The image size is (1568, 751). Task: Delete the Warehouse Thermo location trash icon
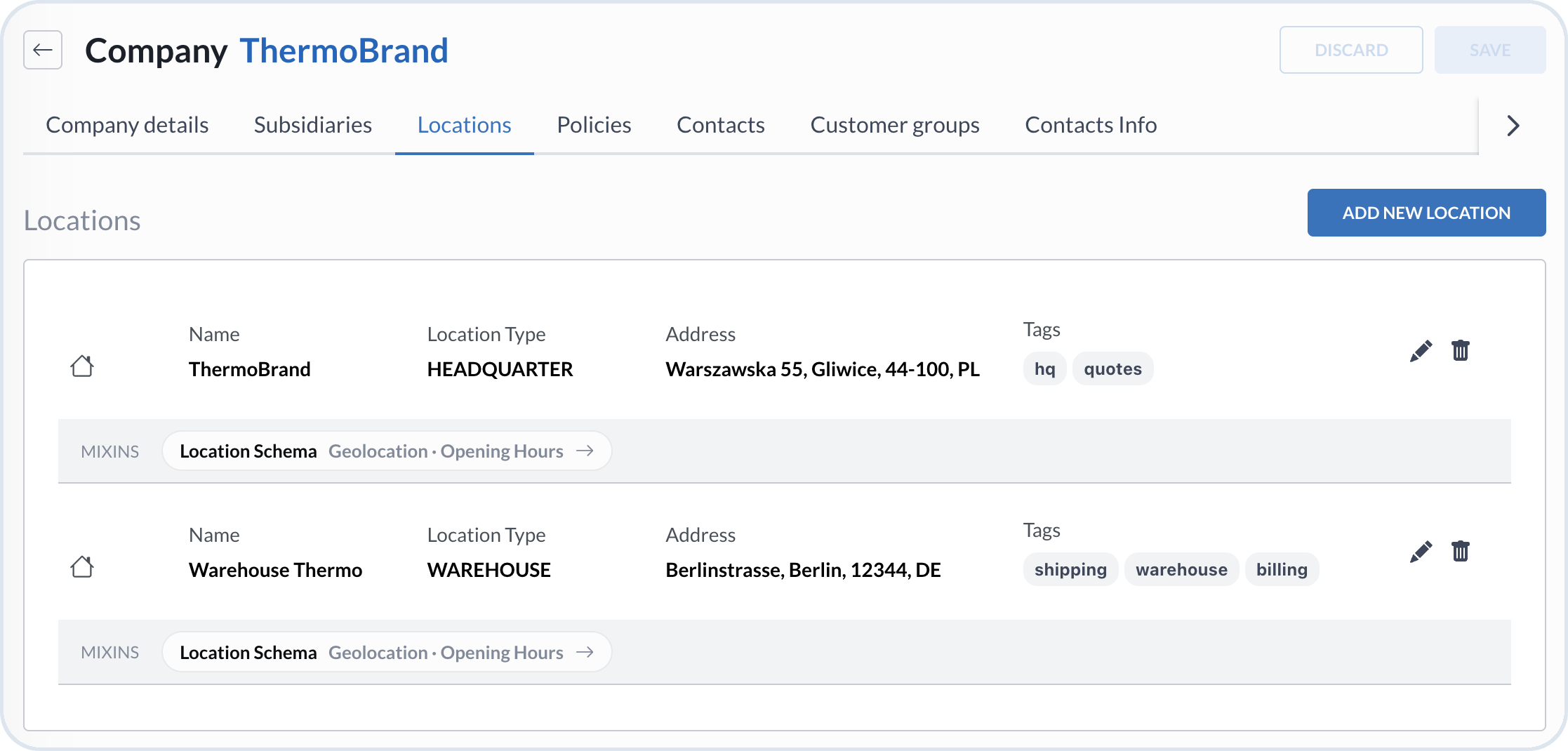pos(1461,551)
